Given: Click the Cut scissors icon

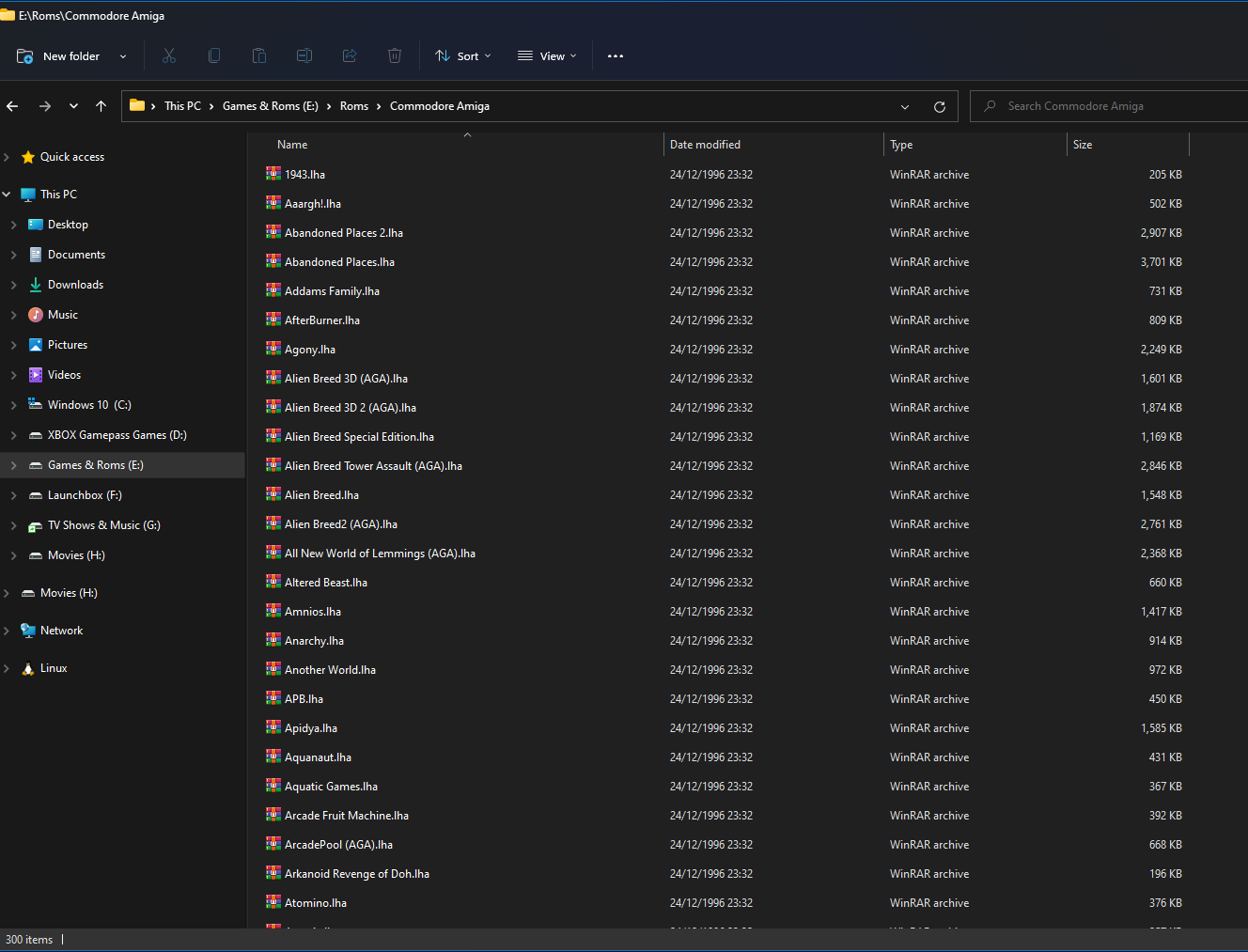Looking at the screenshot, I should (169, 56).
